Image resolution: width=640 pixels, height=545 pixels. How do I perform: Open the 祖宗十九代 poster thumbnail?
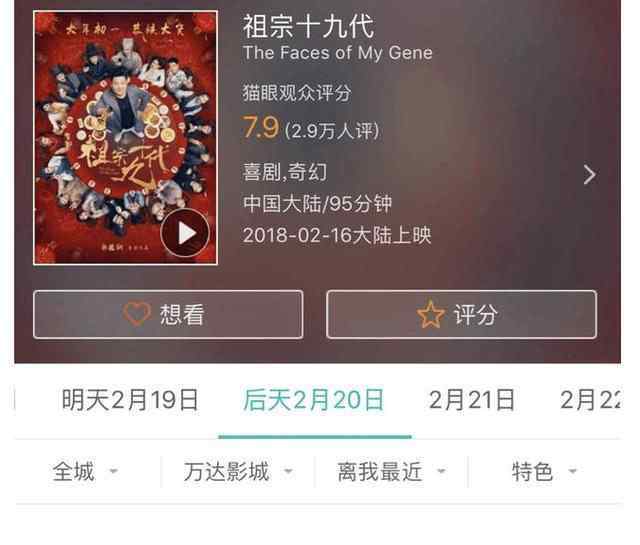point(125,138)
